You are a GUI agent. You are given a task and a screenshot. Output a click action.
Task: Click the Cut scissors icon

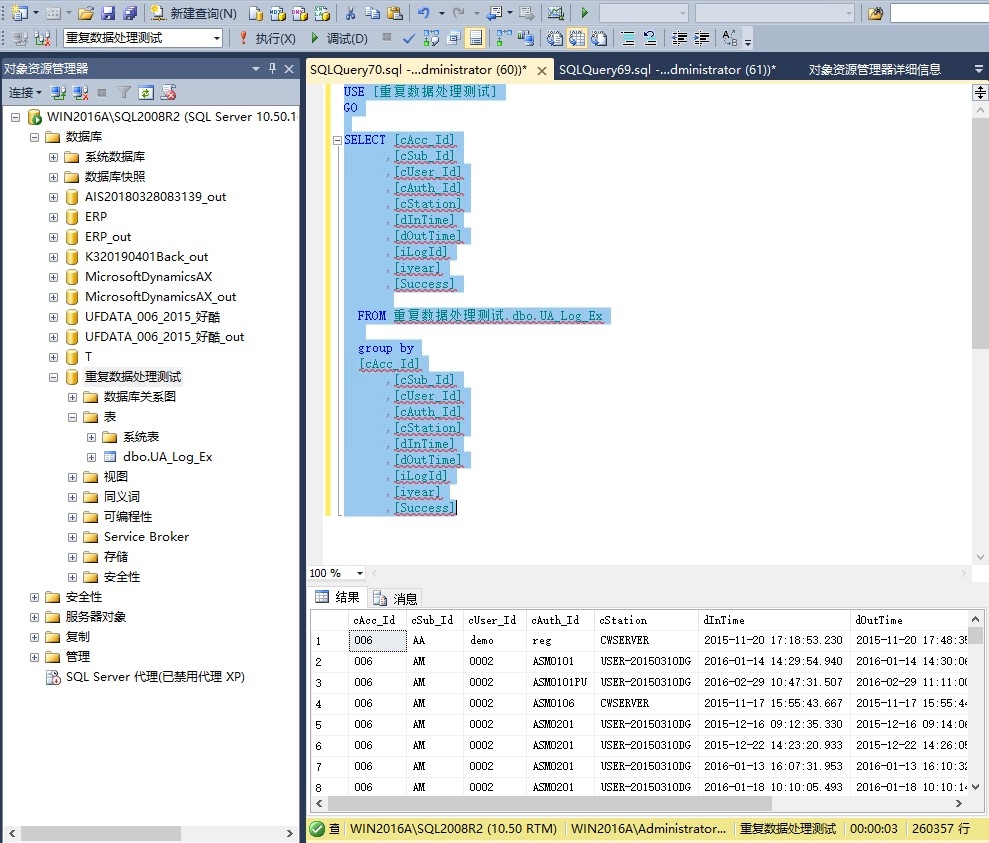[x=351, y=14]
